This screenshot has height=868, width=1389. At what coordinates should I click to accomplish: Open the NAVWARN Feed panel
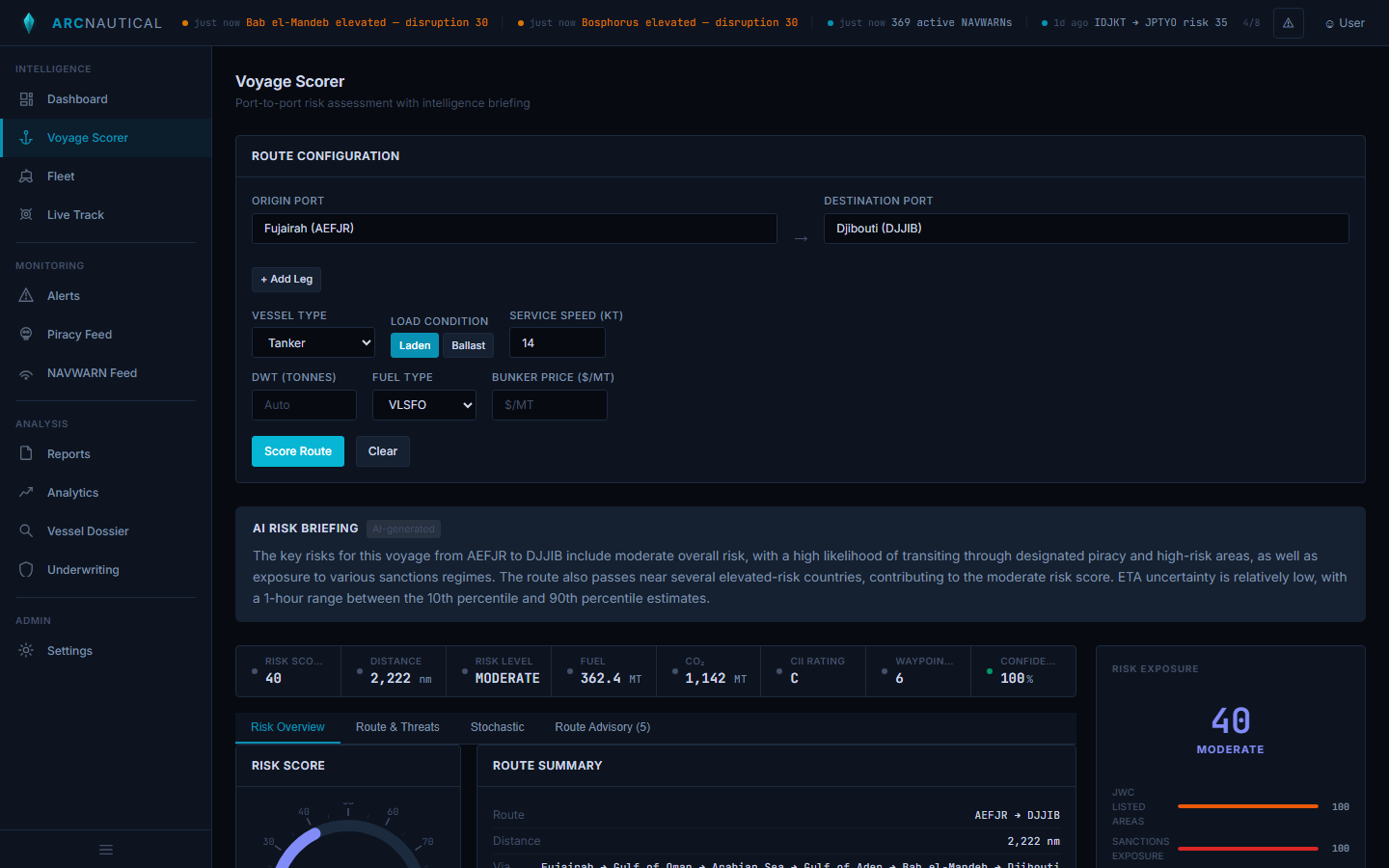pos(93,372)
